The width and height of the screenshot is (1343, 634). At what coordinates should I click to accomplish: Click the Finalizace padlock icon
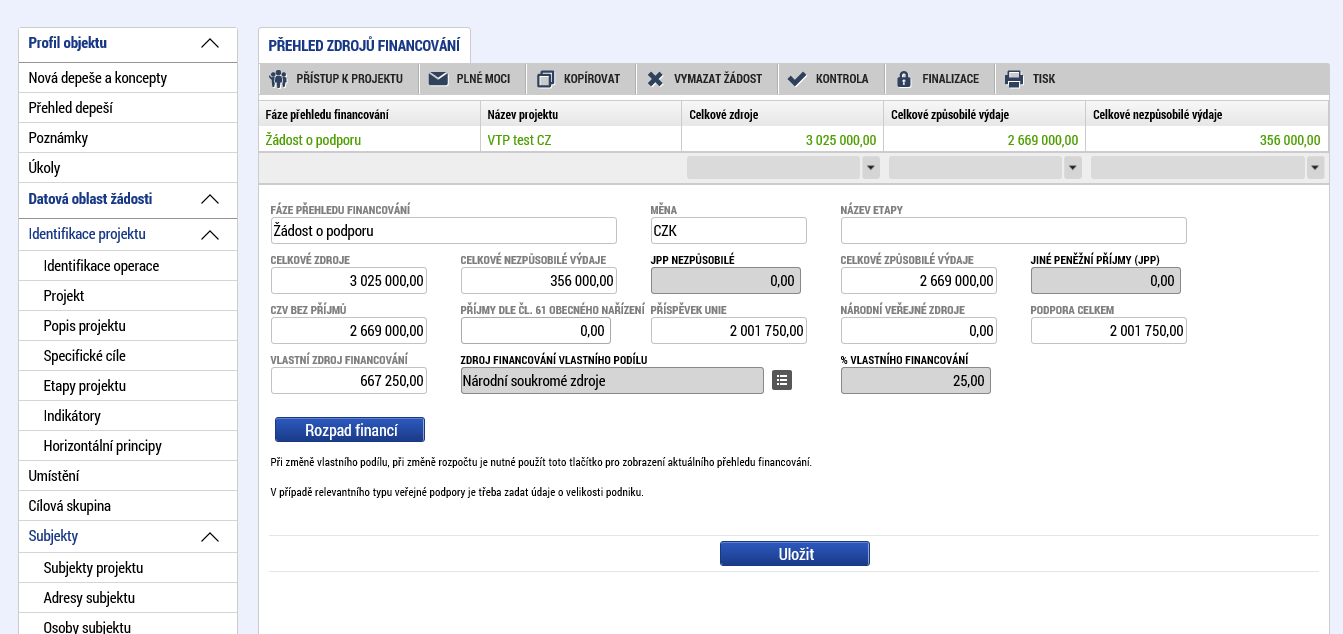click(904, 79)
